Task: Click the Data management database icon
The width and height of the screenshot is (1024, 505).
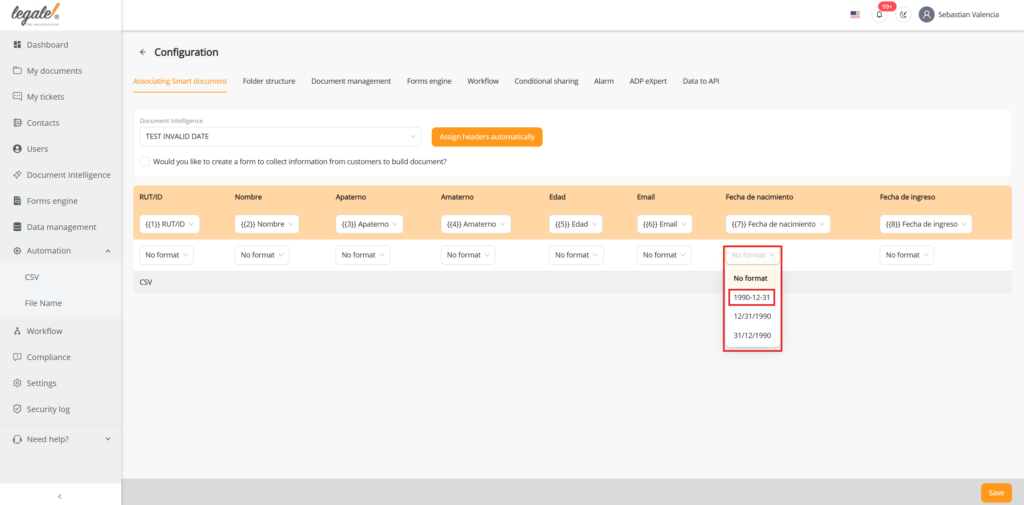Action: click(18, 227)
